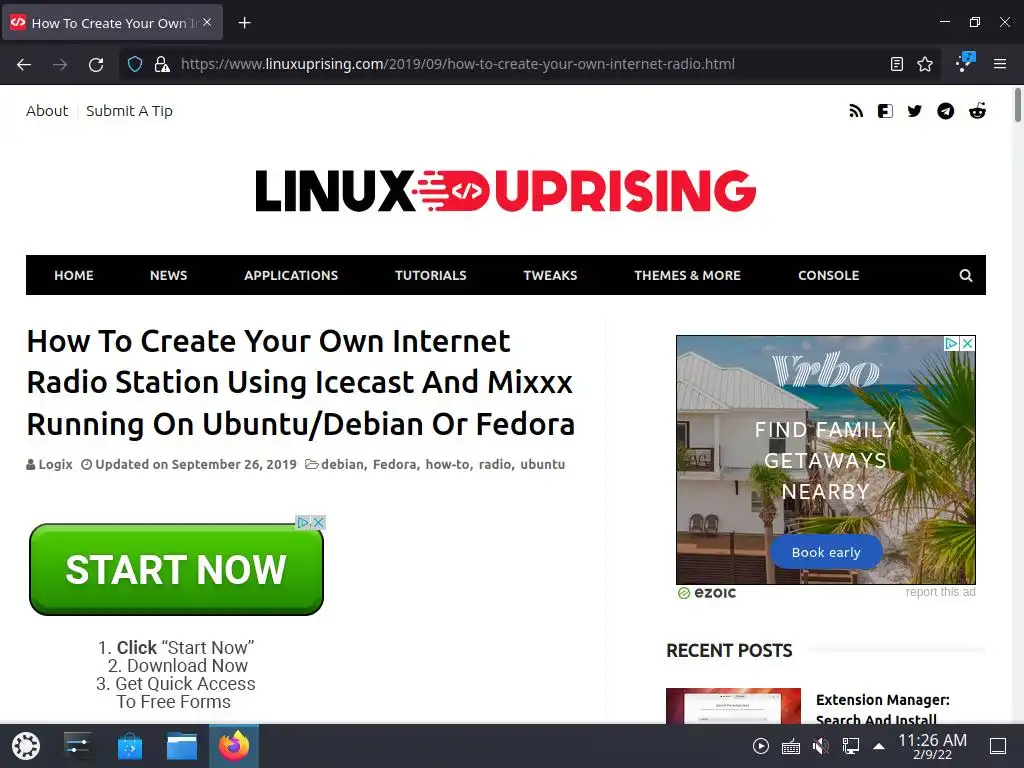1024x768 pixels.
Task: Open the site's RSS feed icon
Action: [x=856, y=111]
